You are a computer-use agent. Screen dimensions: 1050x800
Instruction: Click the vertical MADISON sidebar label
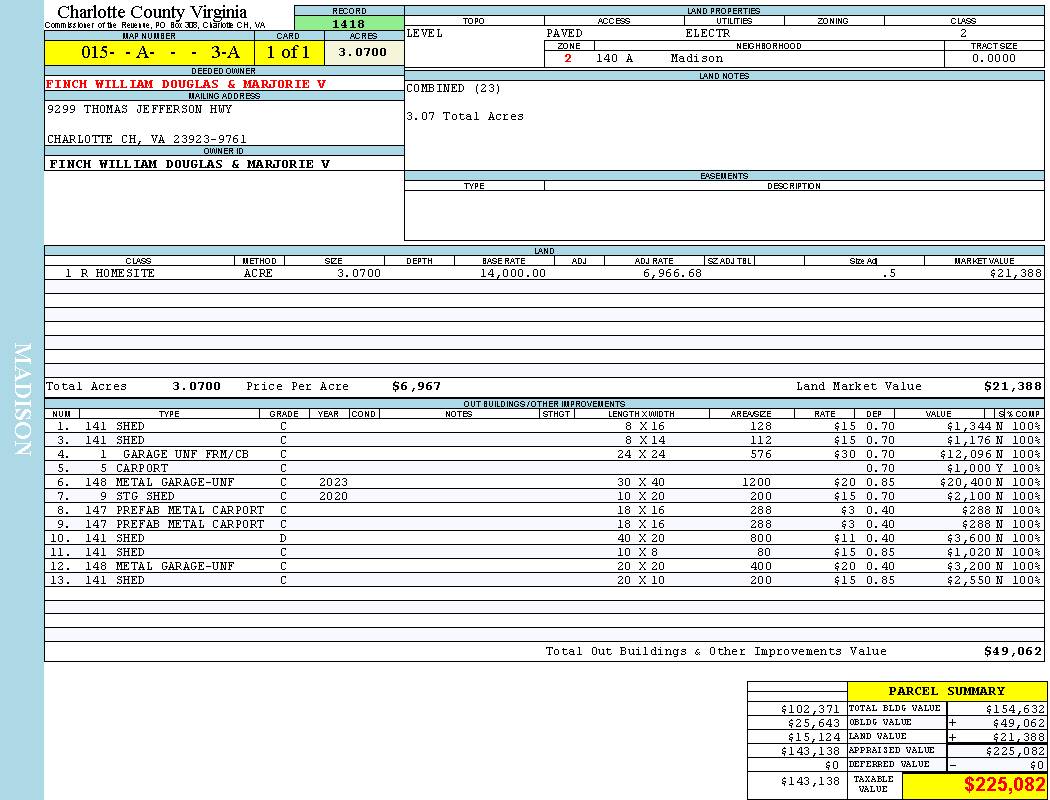(22, 400)
